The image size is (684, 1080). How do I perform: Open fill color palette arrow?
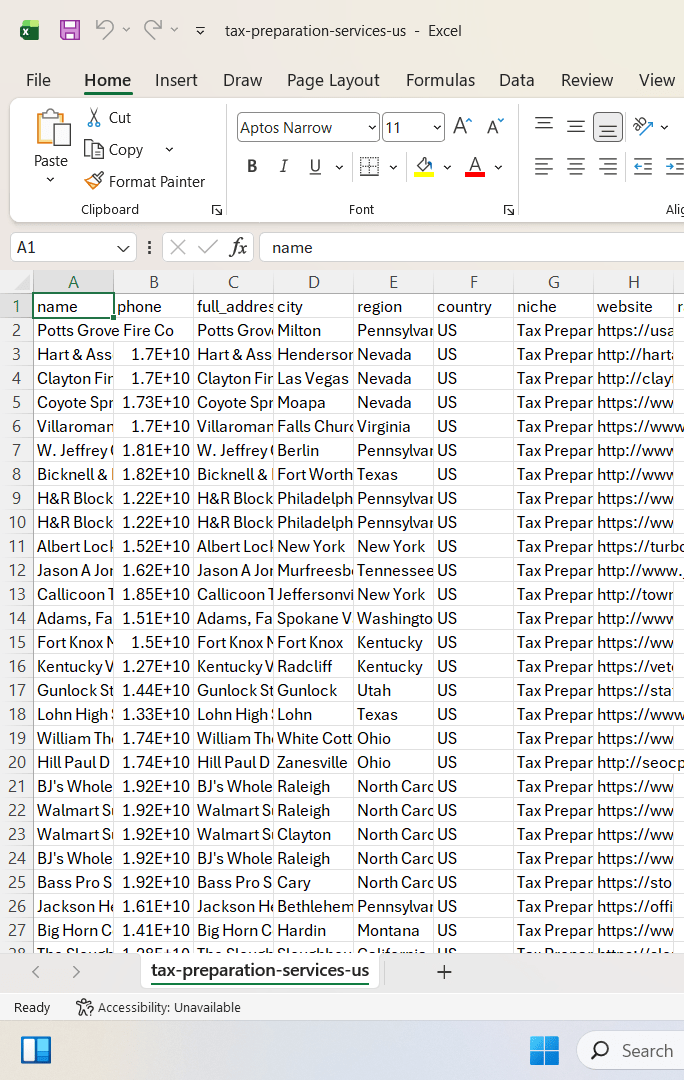(x=447, y=167)
